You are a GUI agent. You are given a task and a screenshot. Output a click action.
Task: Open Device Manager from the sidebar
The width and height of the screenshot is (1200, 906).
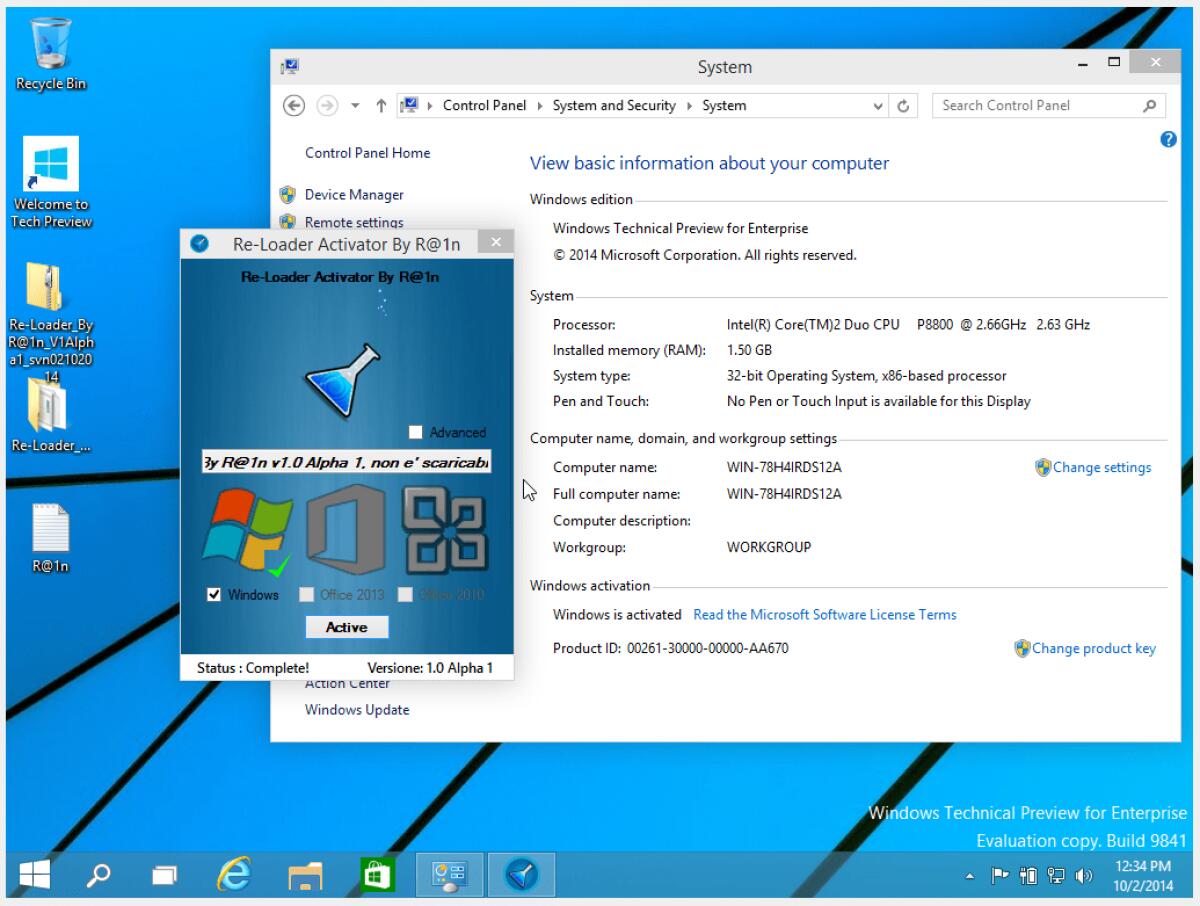354,194
